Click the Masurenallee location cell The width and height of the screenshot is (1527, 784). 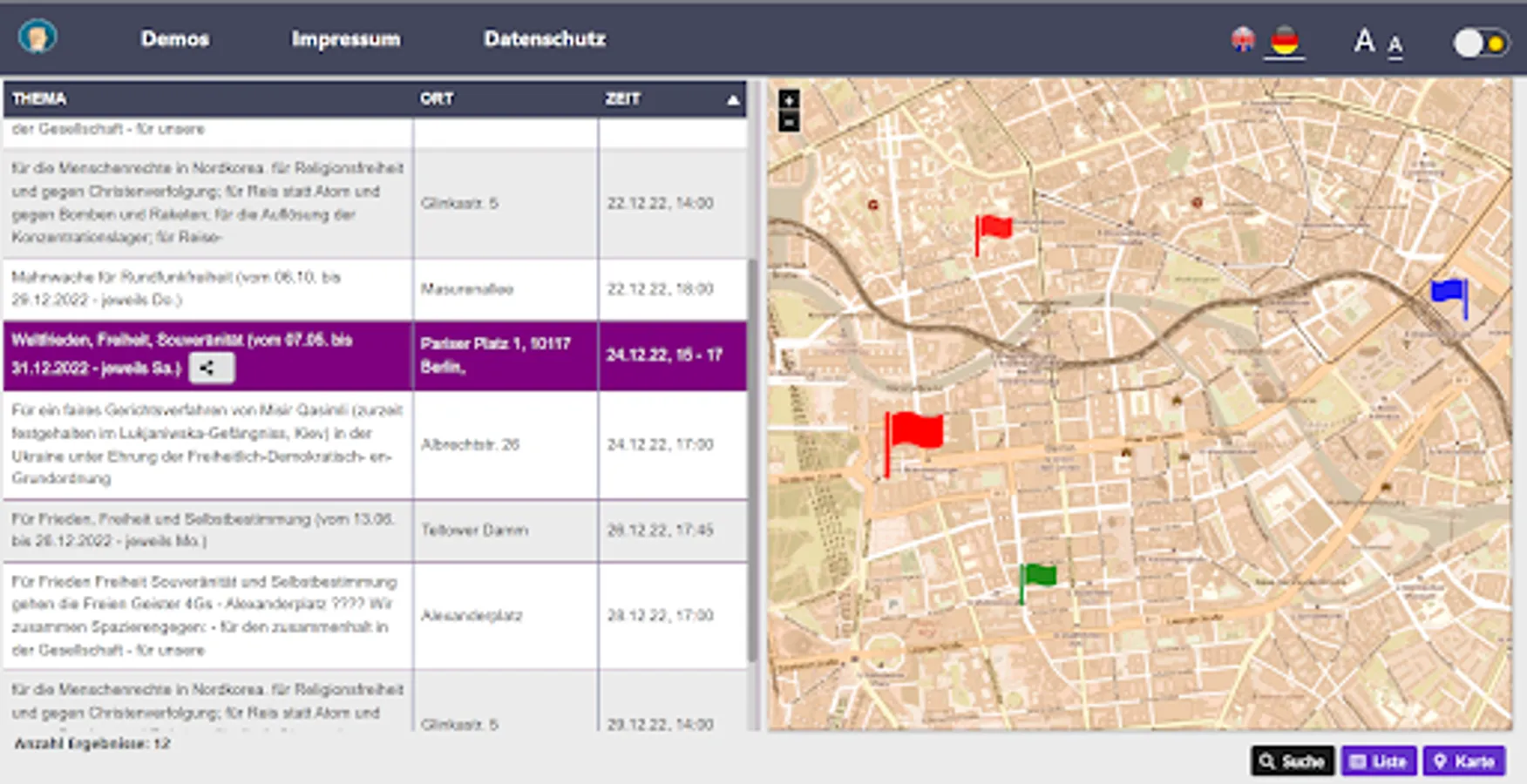(506, 289)
